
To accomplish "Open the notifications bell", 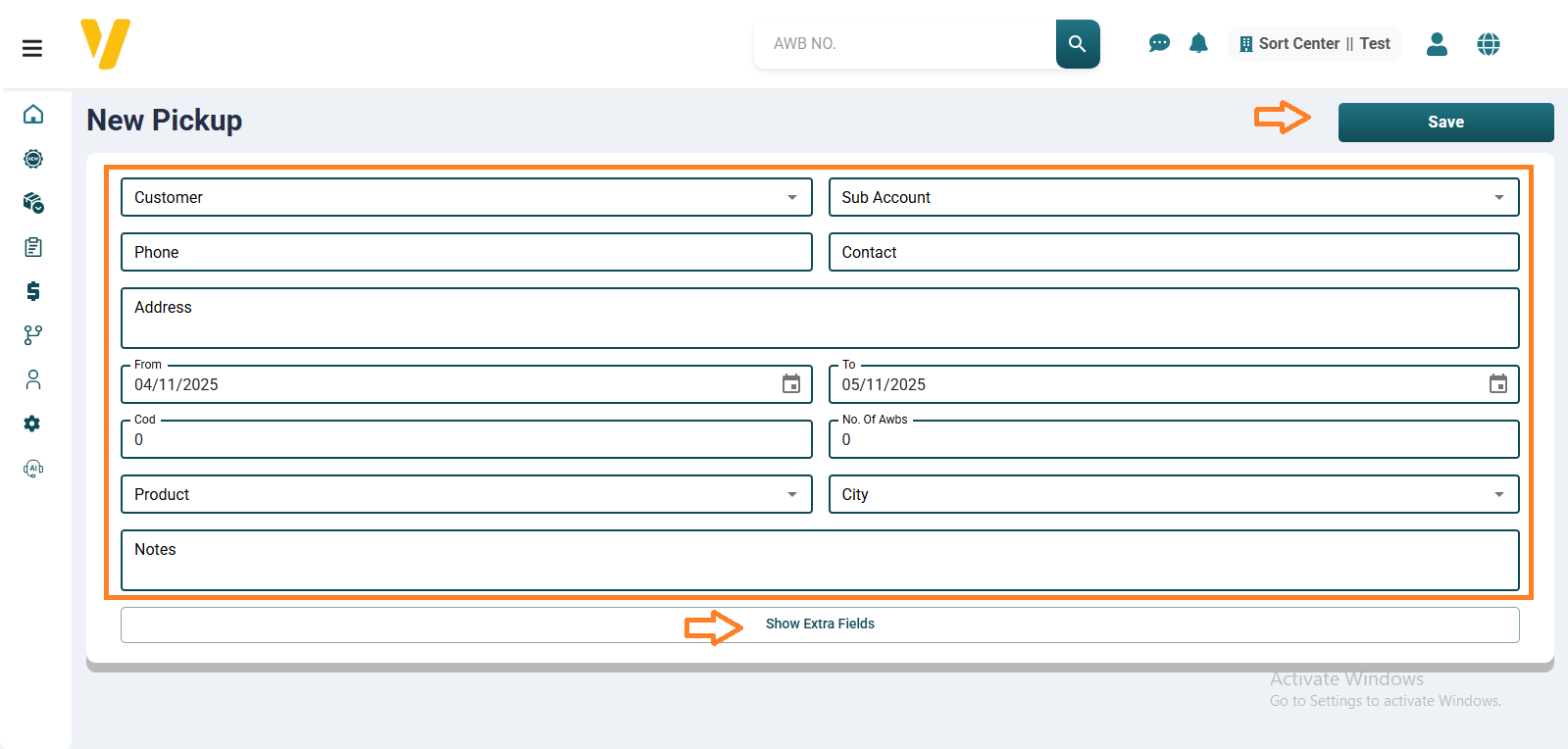I will pyautogui.click(x=1198, y=43).
